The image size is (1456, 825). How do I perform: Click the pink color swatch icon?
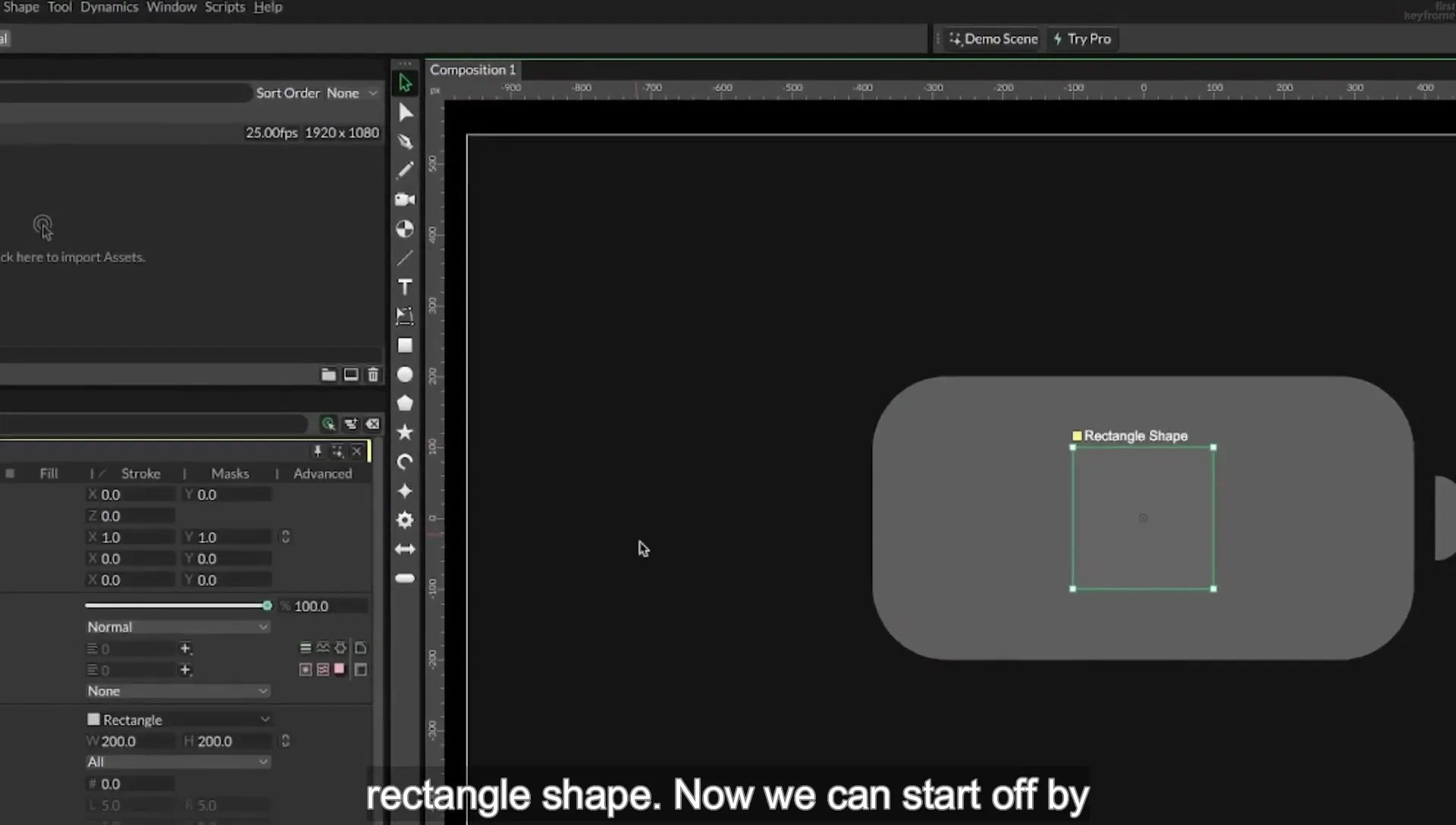[x=340, y=670]
